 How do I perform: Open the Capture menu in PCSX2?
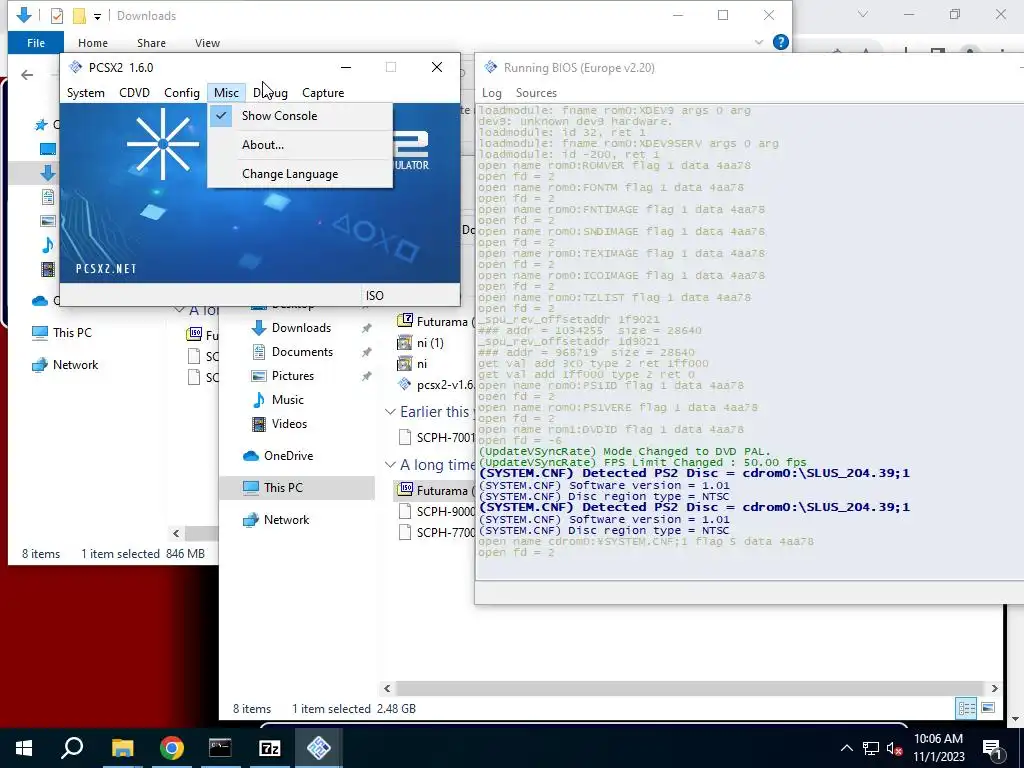point(323,93)
